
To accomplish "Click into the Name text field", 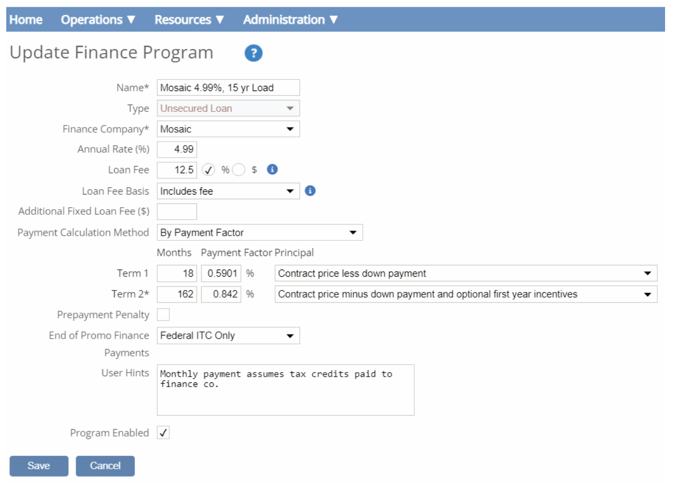I will [x=228, y=88].
